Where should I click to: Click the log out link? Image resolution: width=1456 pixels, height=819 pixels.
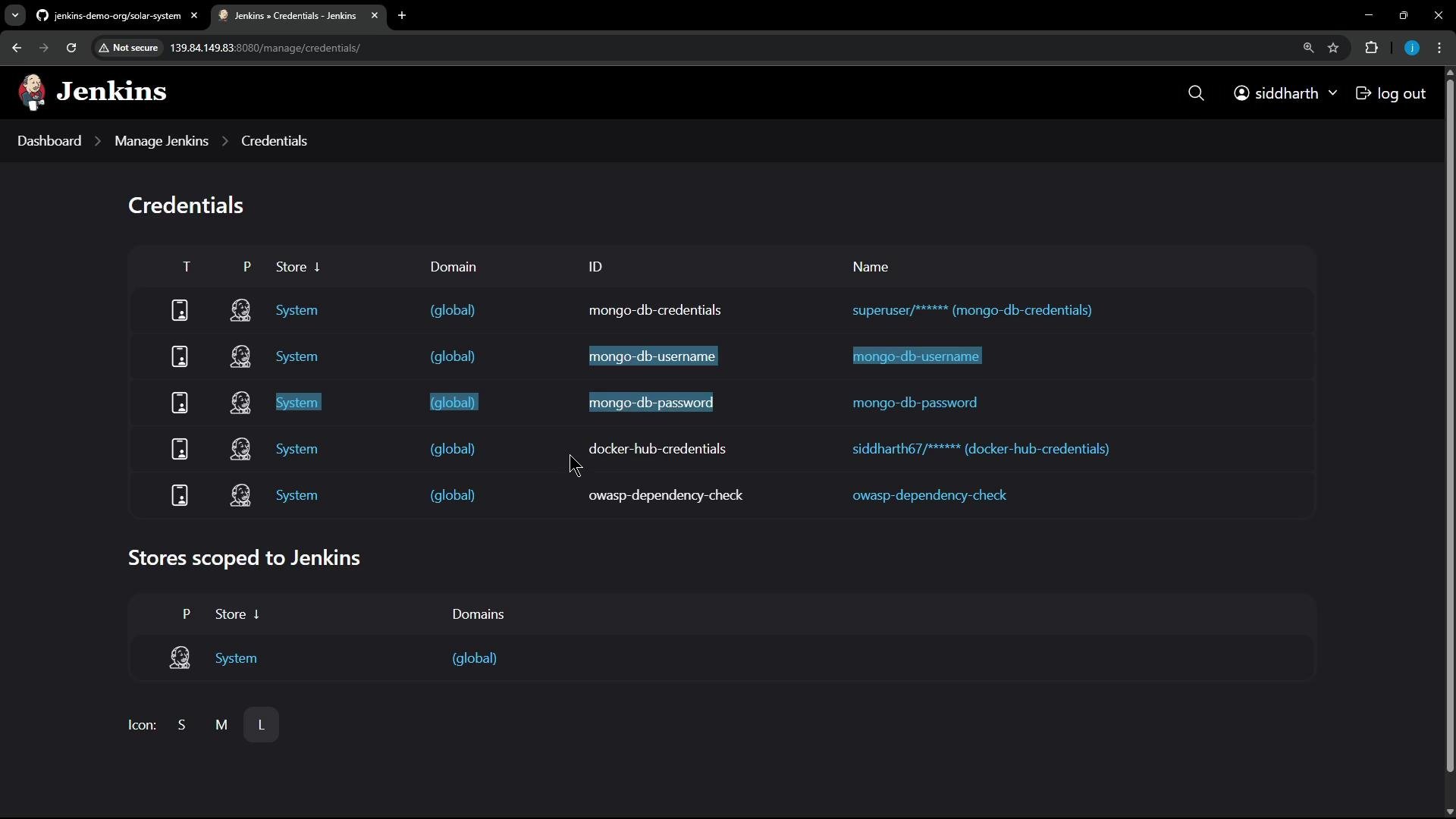[1391, 93]
